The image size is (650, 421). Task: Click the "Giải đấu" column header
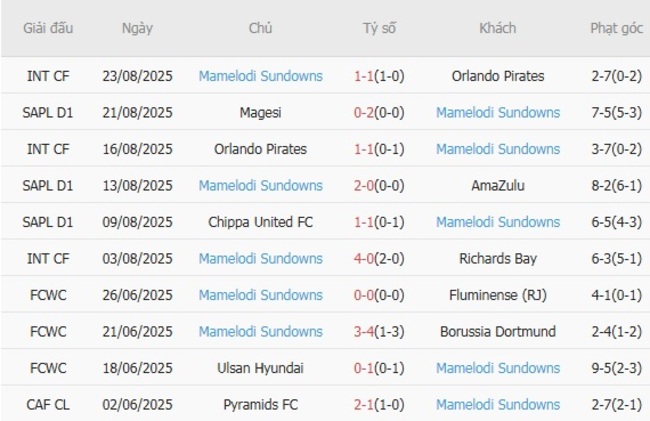click(x=48, y=28)
